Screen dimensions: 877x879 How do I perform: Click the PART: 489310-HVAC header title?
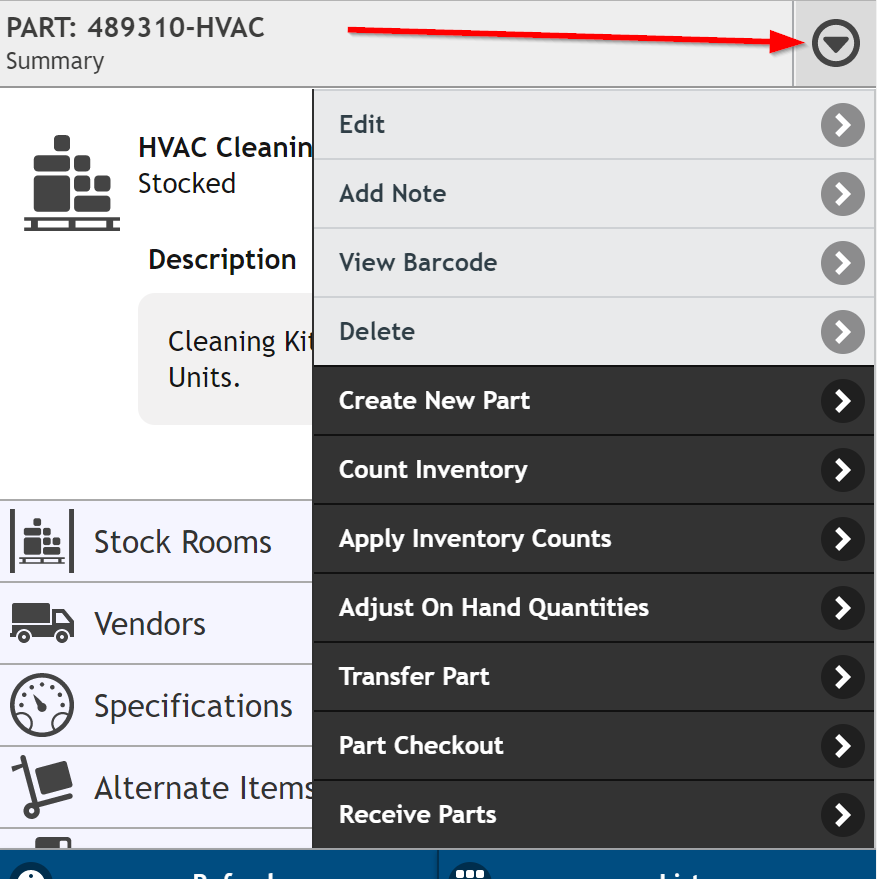[x=135, y=27]
